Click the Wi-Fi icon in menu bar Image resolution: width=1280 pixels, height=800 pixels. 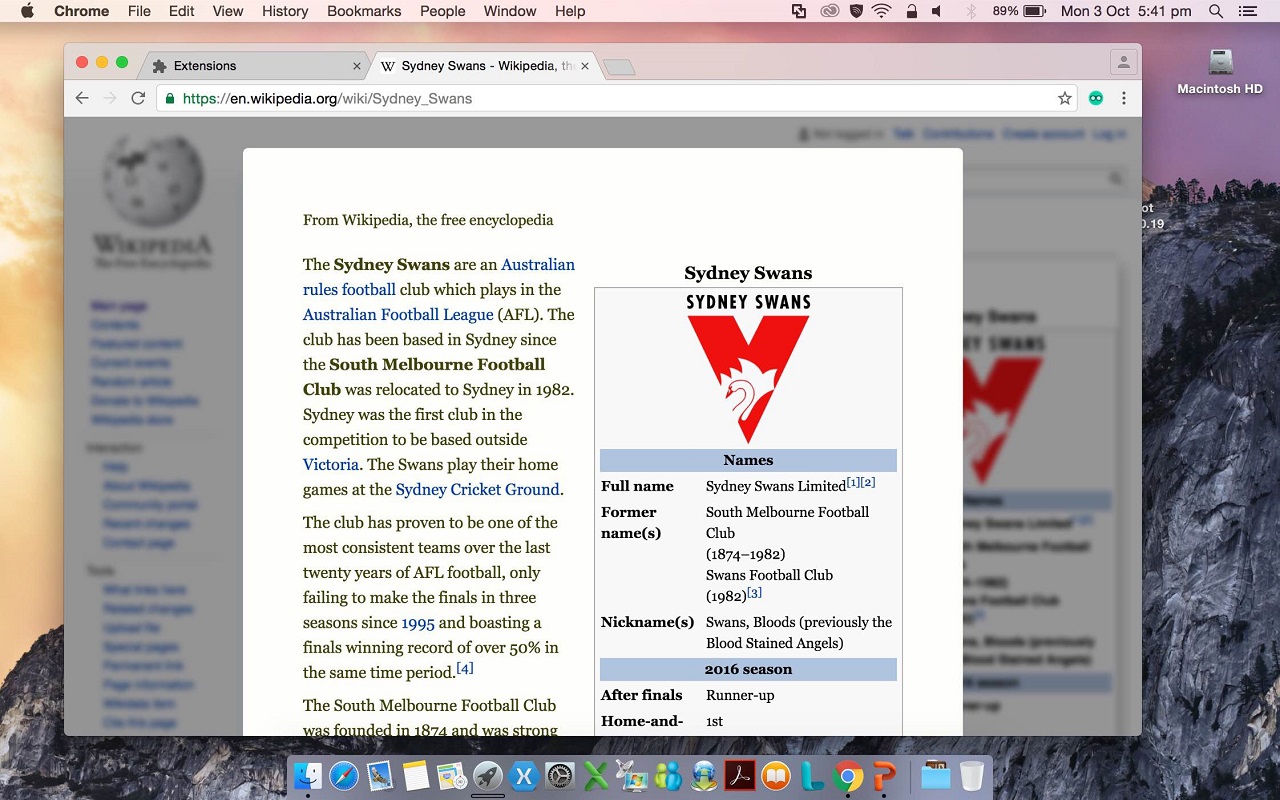pos(881,11)
